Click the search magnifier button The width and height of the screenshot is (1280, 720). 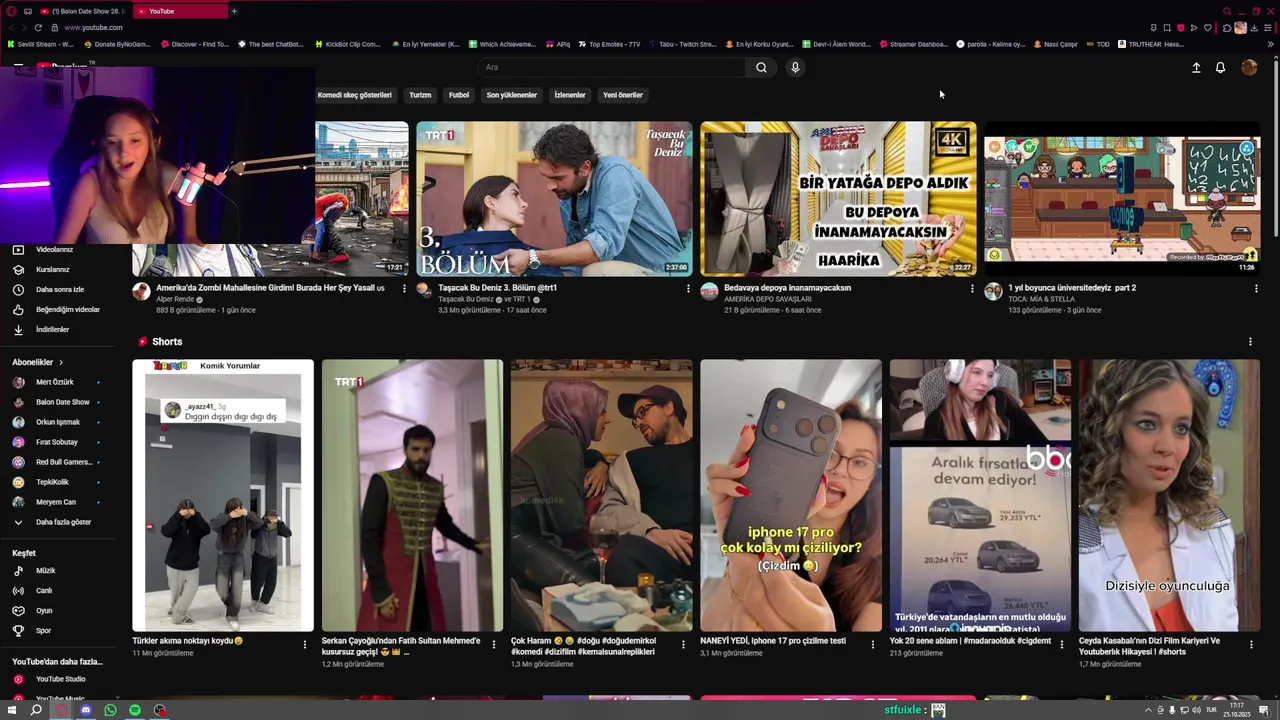pyautogui.click(x=761, y=67)
